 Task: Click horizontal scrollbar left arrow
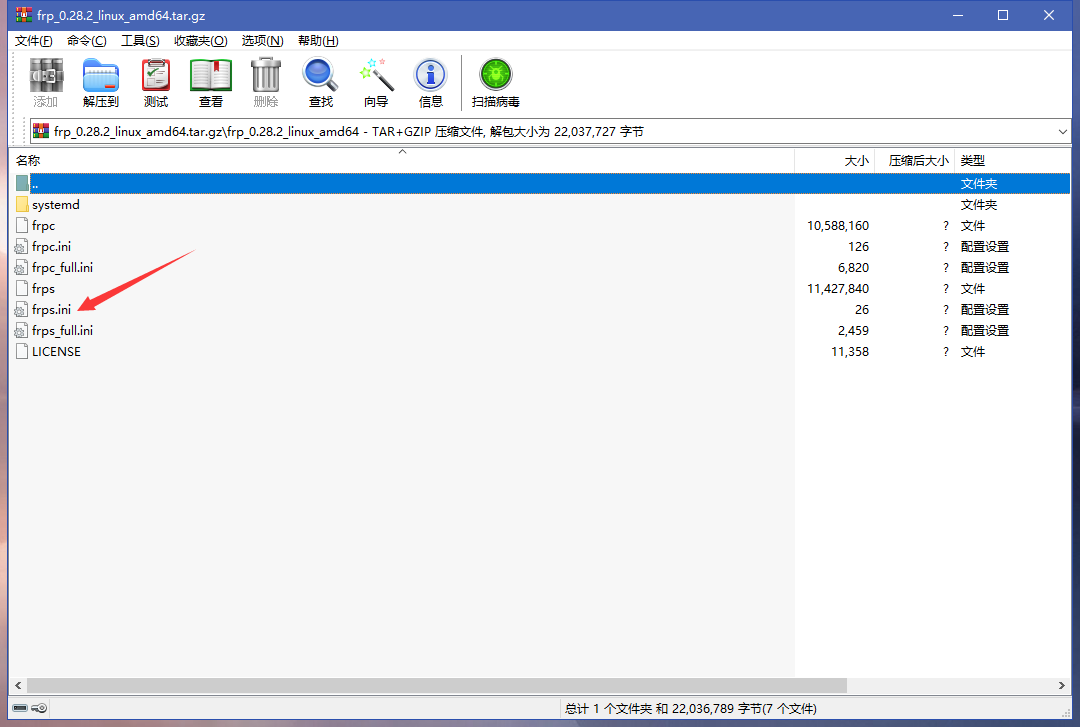[18, 686]
